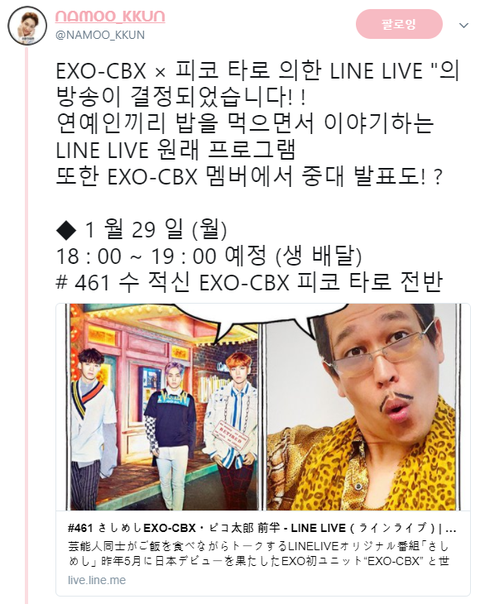Screen dimensions: 480x604
Task: Toggle the pink 팔로잉 follow button
Action: (399, 24)
